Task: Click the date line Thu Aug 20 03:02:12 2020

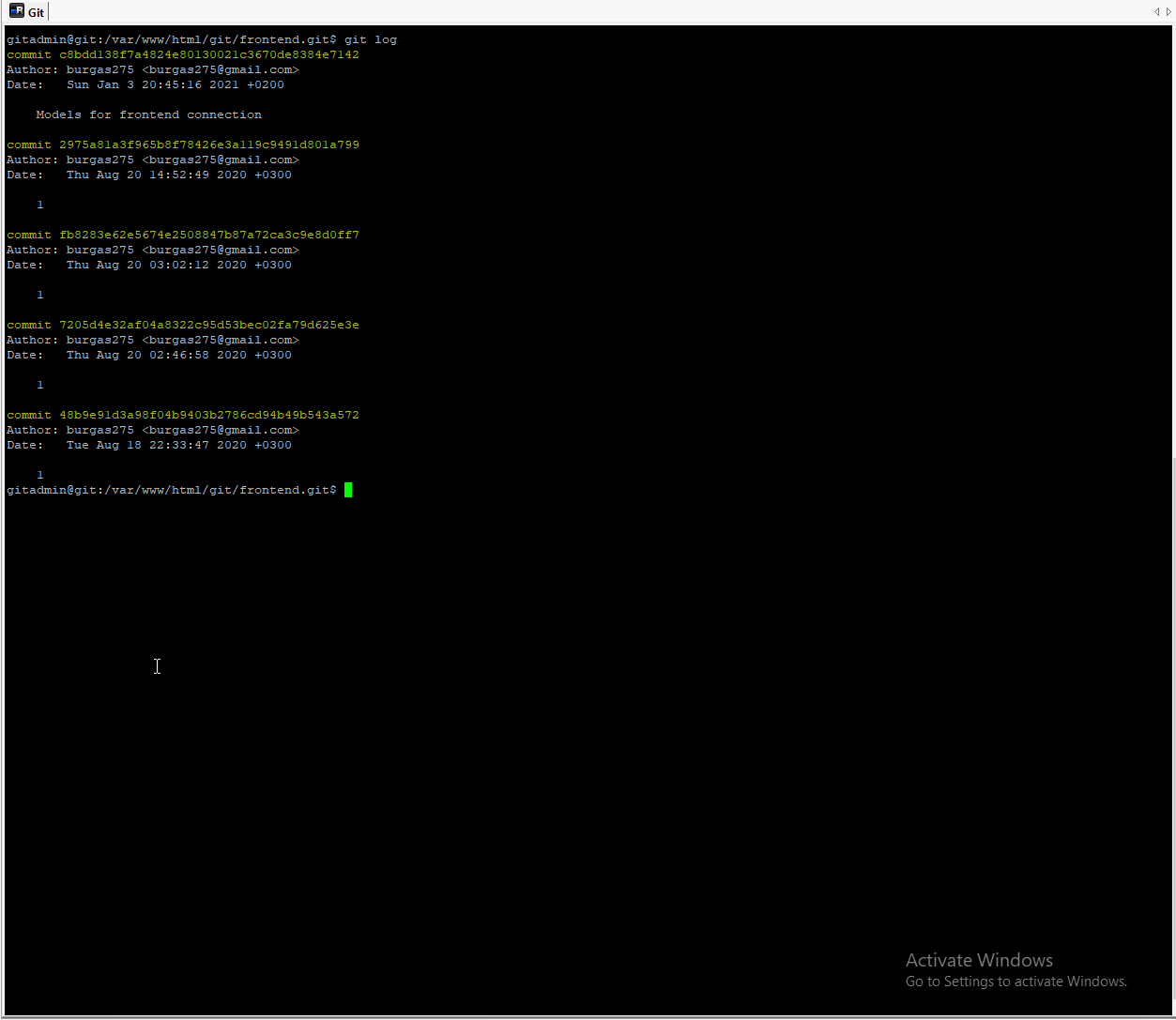Action: (x=149, y=265)
